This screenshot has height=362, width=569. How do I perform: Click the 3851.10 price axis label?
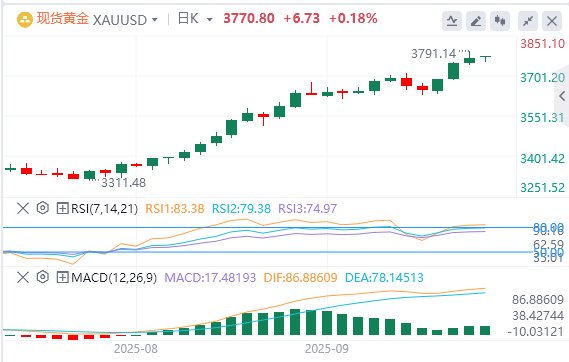click(543, 44)
